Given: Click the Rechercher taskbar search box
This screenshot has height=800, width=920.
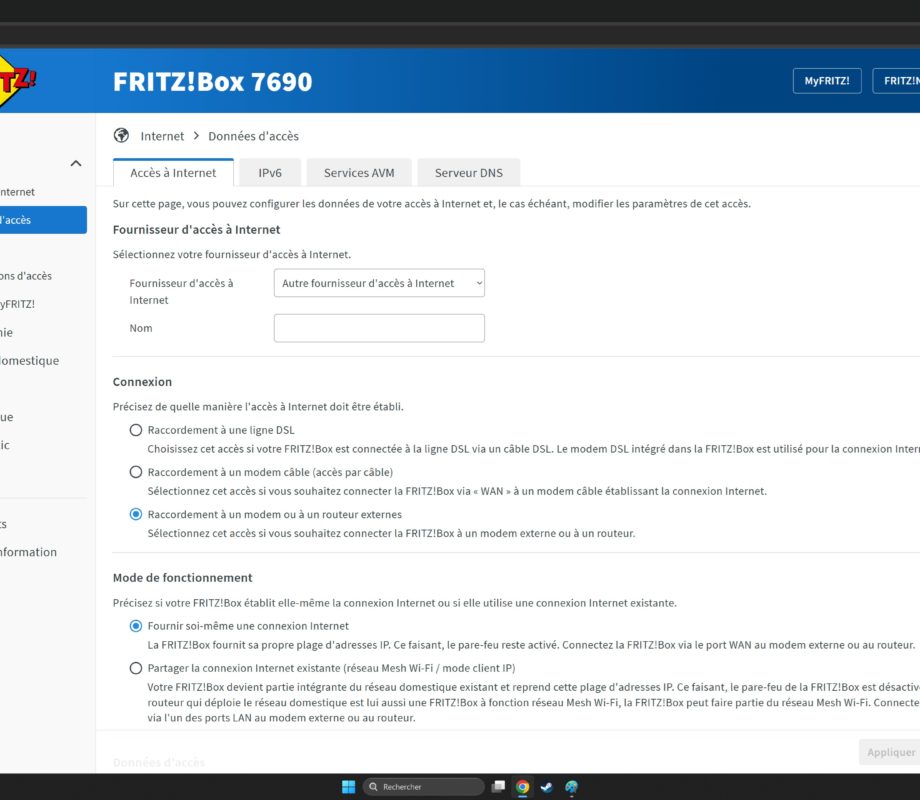Looking at the screenshot, I should pyautogui.click(x=424, y=787).
